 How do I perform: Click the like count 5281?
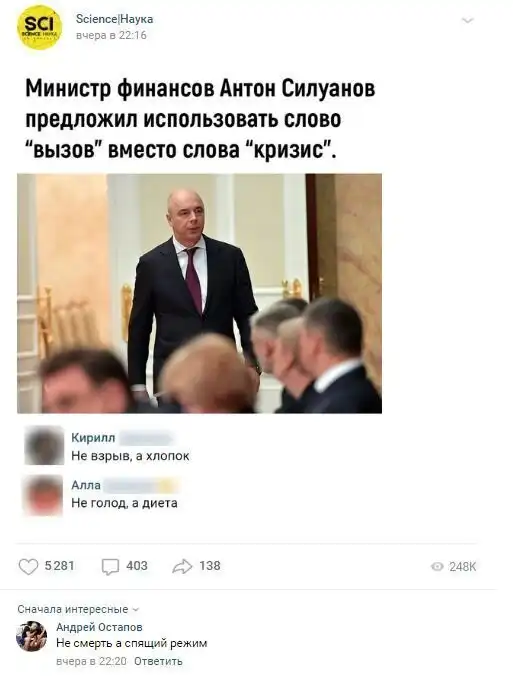[x=59, y=566]
